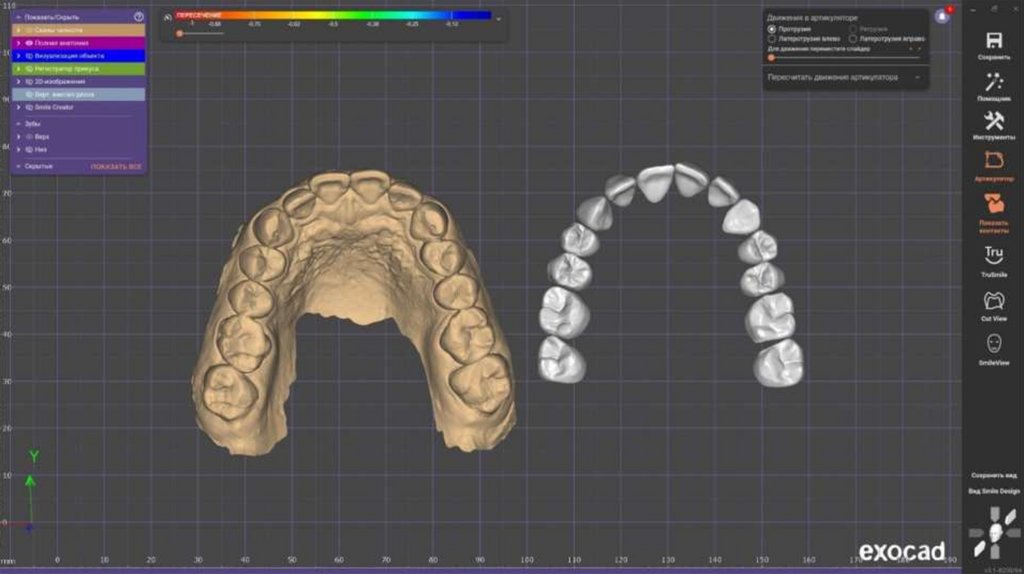
Task: Expand the Full anatomy (Полная анатомия) group
Action: click(x=18, y=43)
